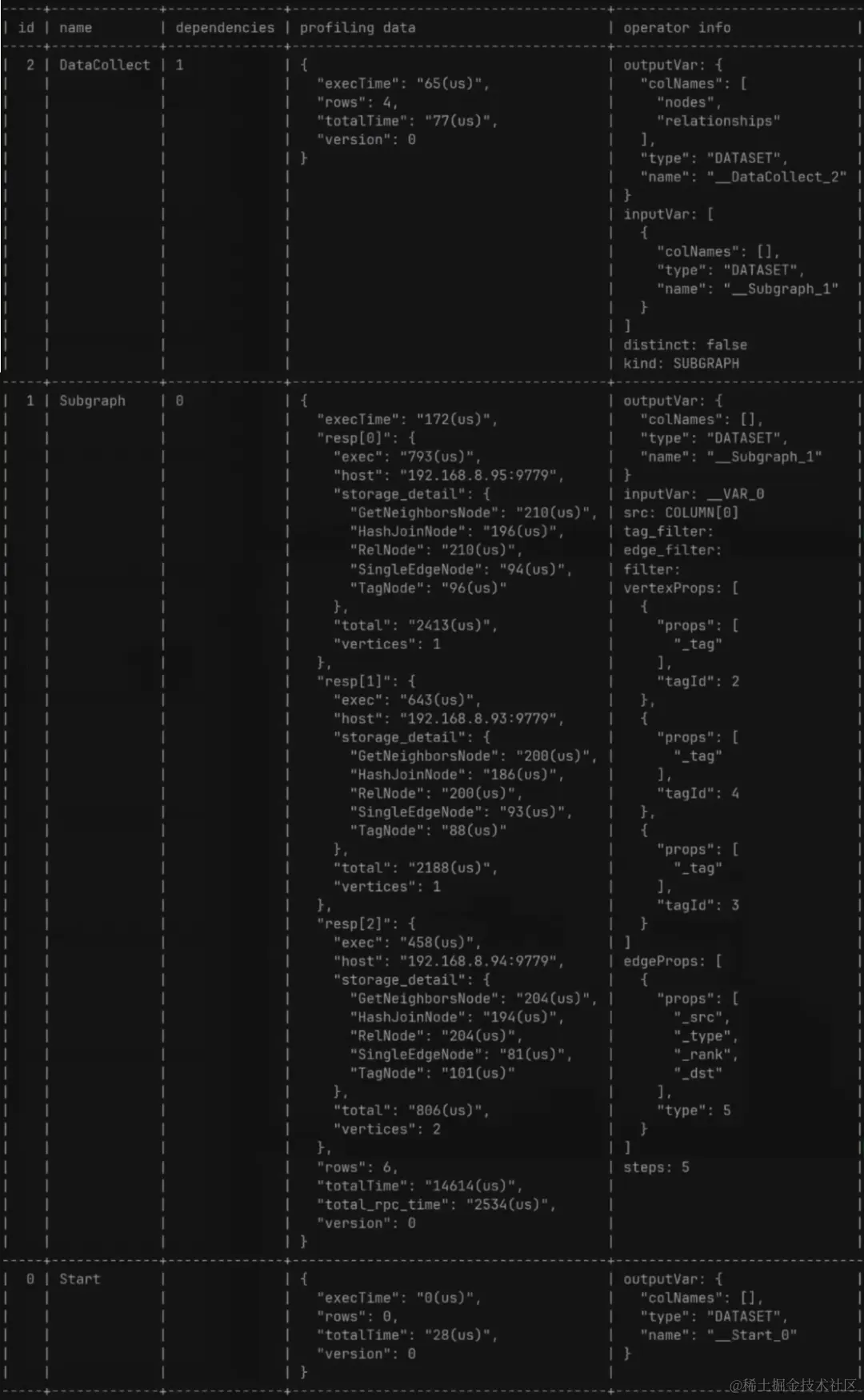Click the "__Start_0" name value
864x1400 pixels.
pyautogui.click(x=751, y=1334)
